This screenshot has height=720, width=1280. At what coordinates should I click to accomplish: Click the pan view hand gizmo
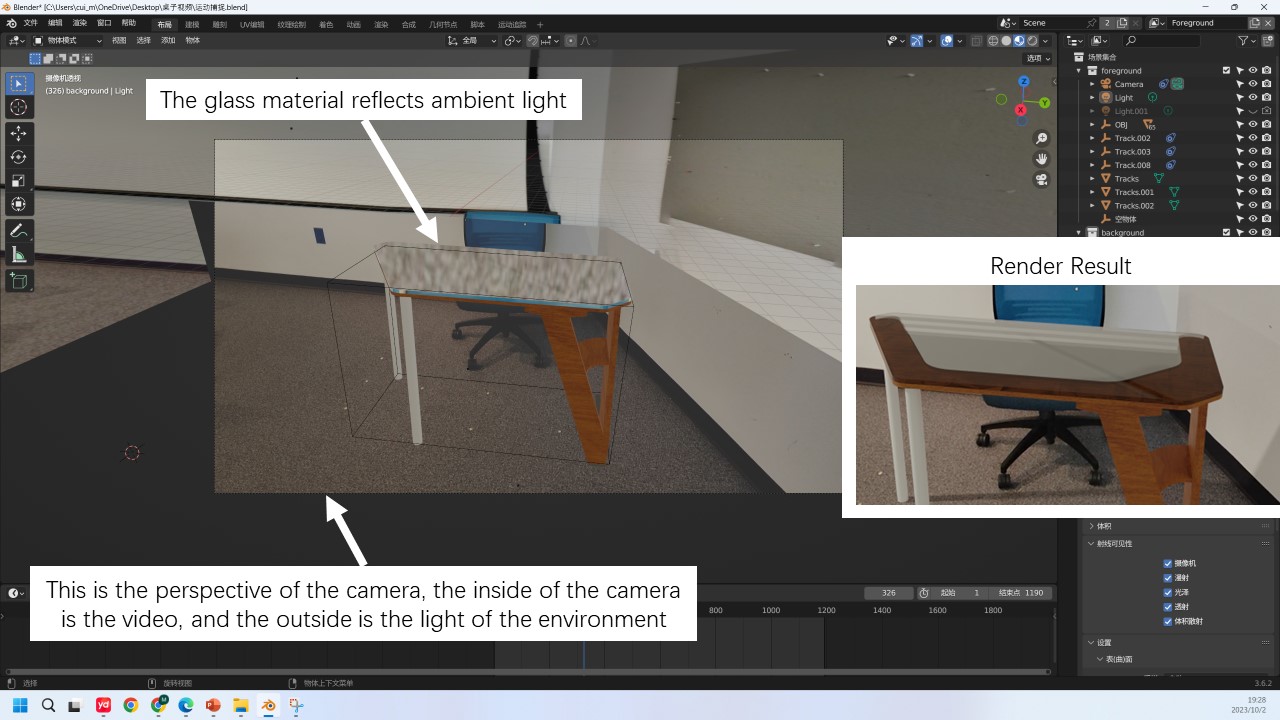coord(1041,159)
